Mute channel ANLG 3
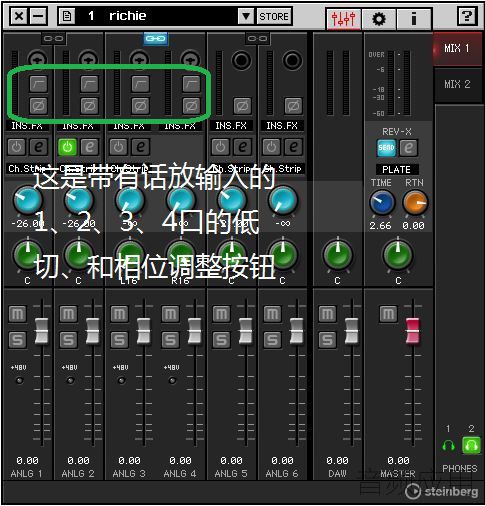This screenshot has width=485, height=506. click(119, 314)
